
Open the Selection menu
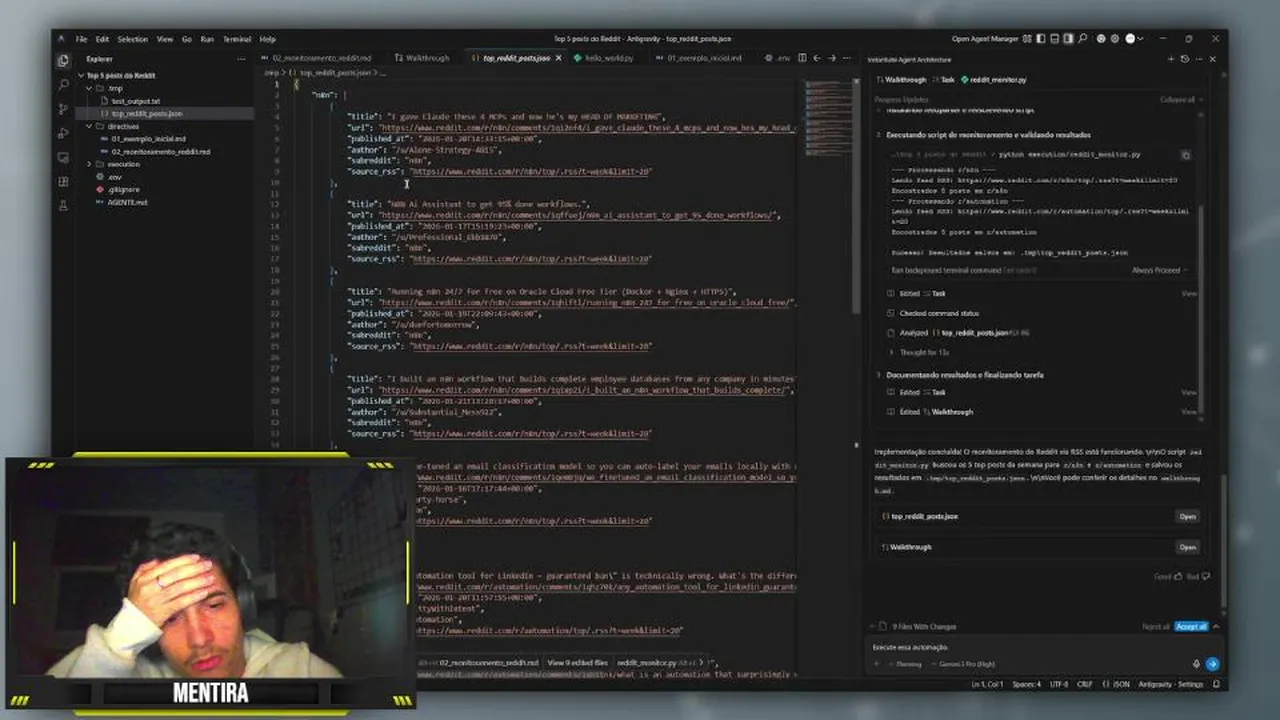(132, 39)
